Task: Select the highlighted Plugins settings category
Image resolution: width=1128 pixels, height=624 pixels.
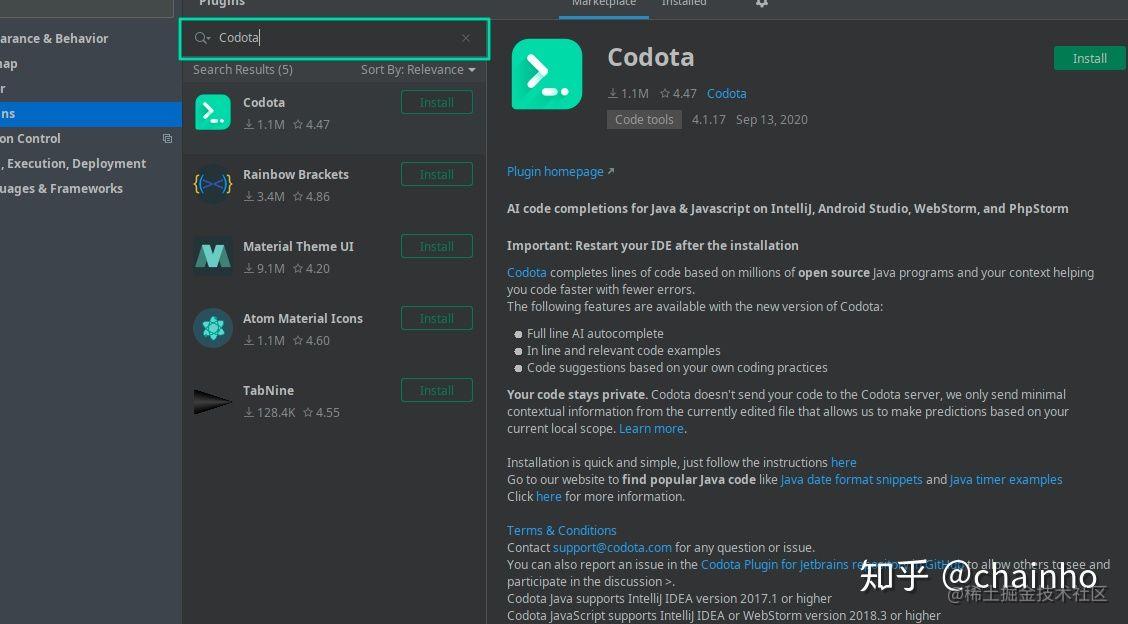Action: click(91, 114)
